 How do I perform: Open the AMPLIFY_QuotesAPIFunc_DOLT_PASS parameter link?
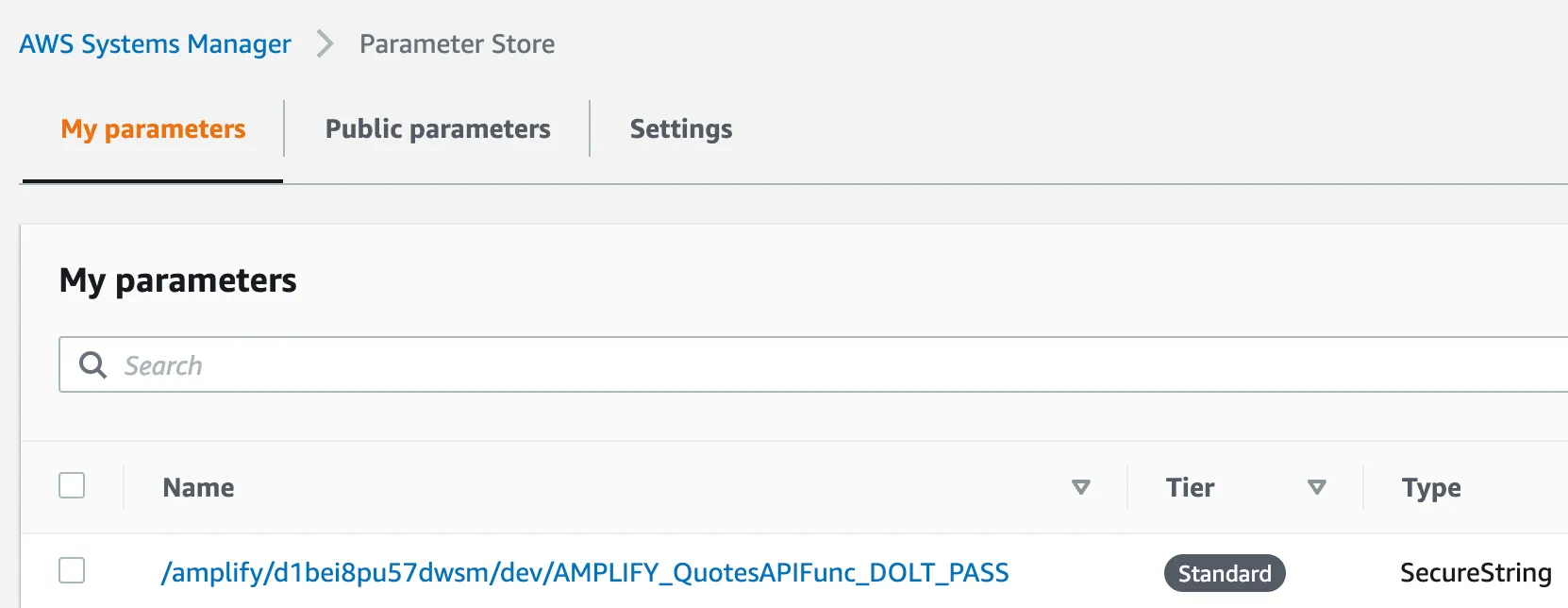click(x=585, y=573)
